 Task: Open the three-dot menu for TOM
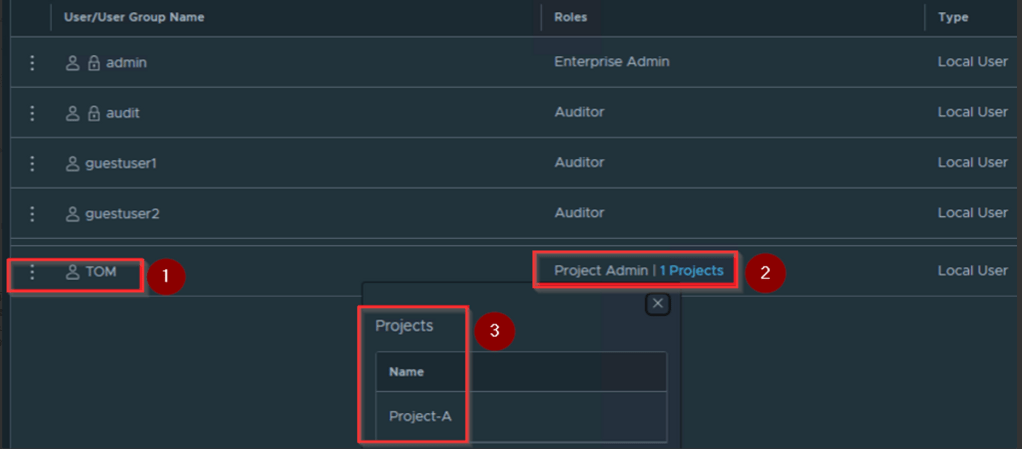click(x=32, y=272)
